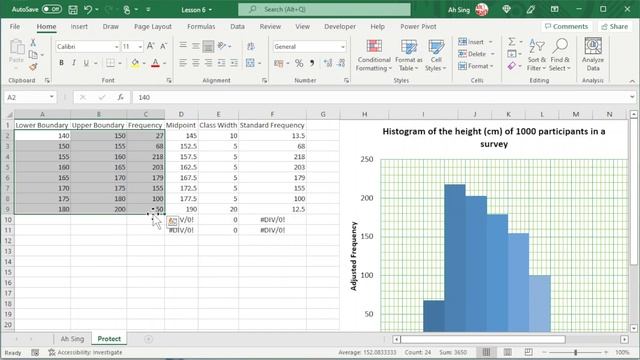Image resolution: width=640 pixels, height=360 pixels.
Task: Open Conditional Formatting menu
Action: 373,56
